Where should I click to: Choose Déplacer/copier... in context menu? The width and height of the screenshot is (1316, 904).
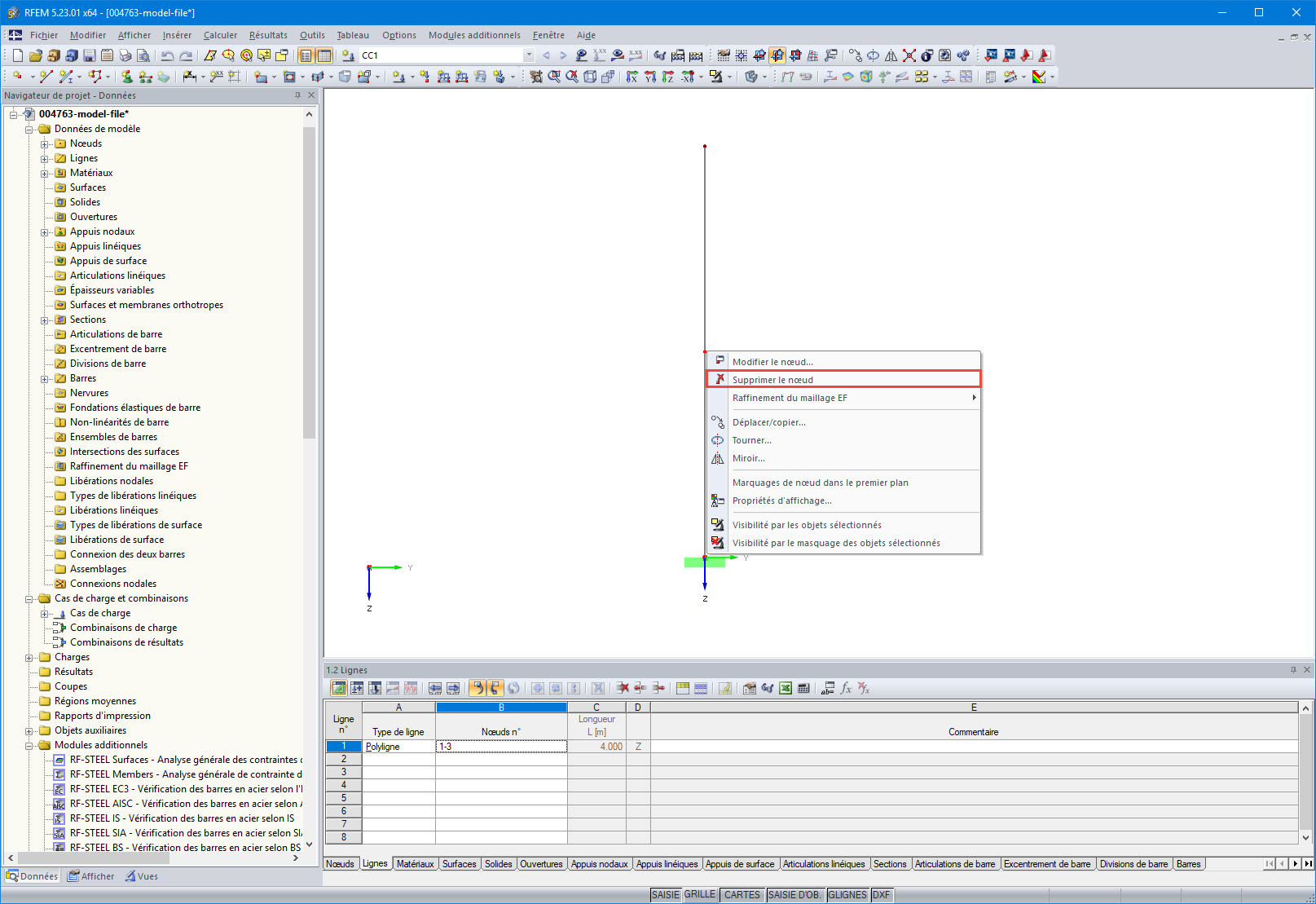click(843, 421)
